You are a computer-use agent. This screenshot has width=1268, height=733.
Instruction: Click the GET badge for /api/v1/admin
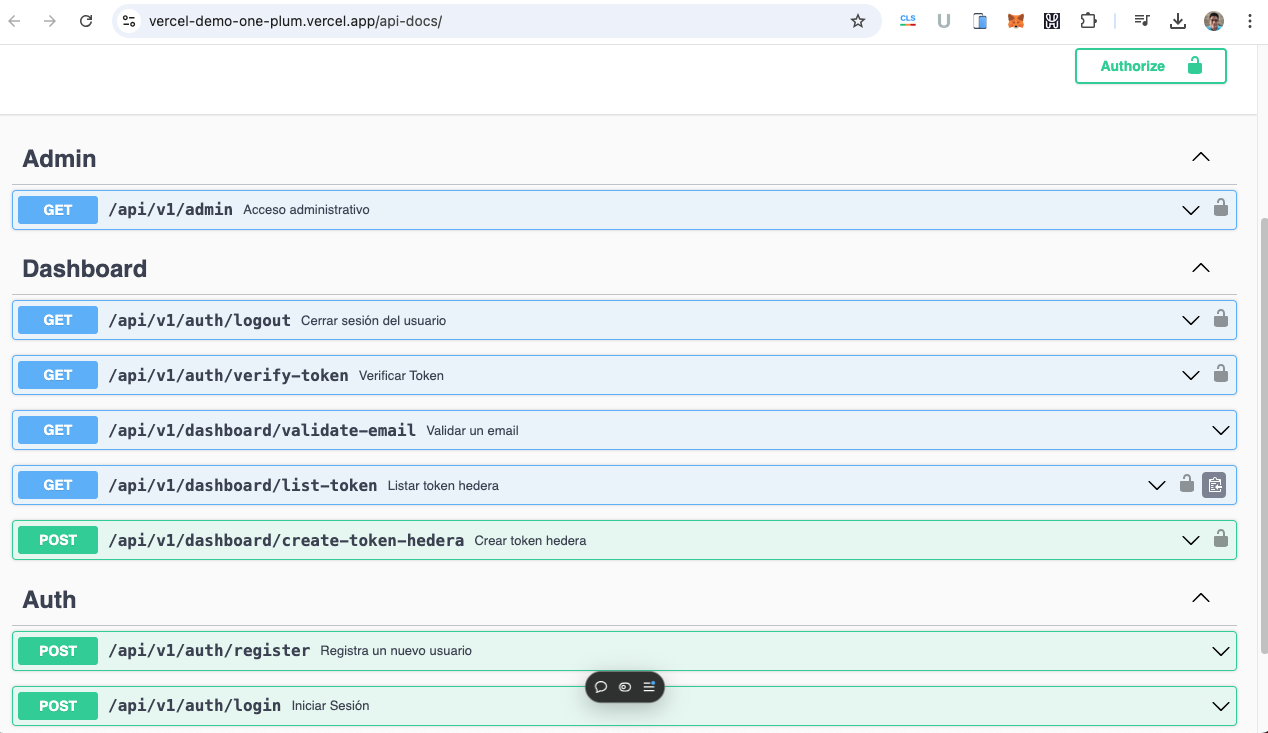click(x=58, y=210)
